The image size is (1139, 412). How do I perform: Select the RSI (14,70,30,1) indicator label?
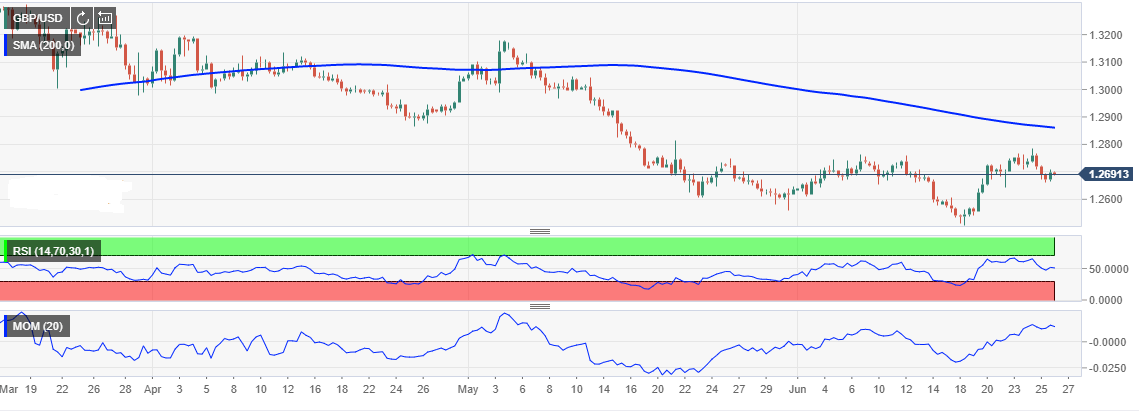pyautogui.click(x=53, y=251)
